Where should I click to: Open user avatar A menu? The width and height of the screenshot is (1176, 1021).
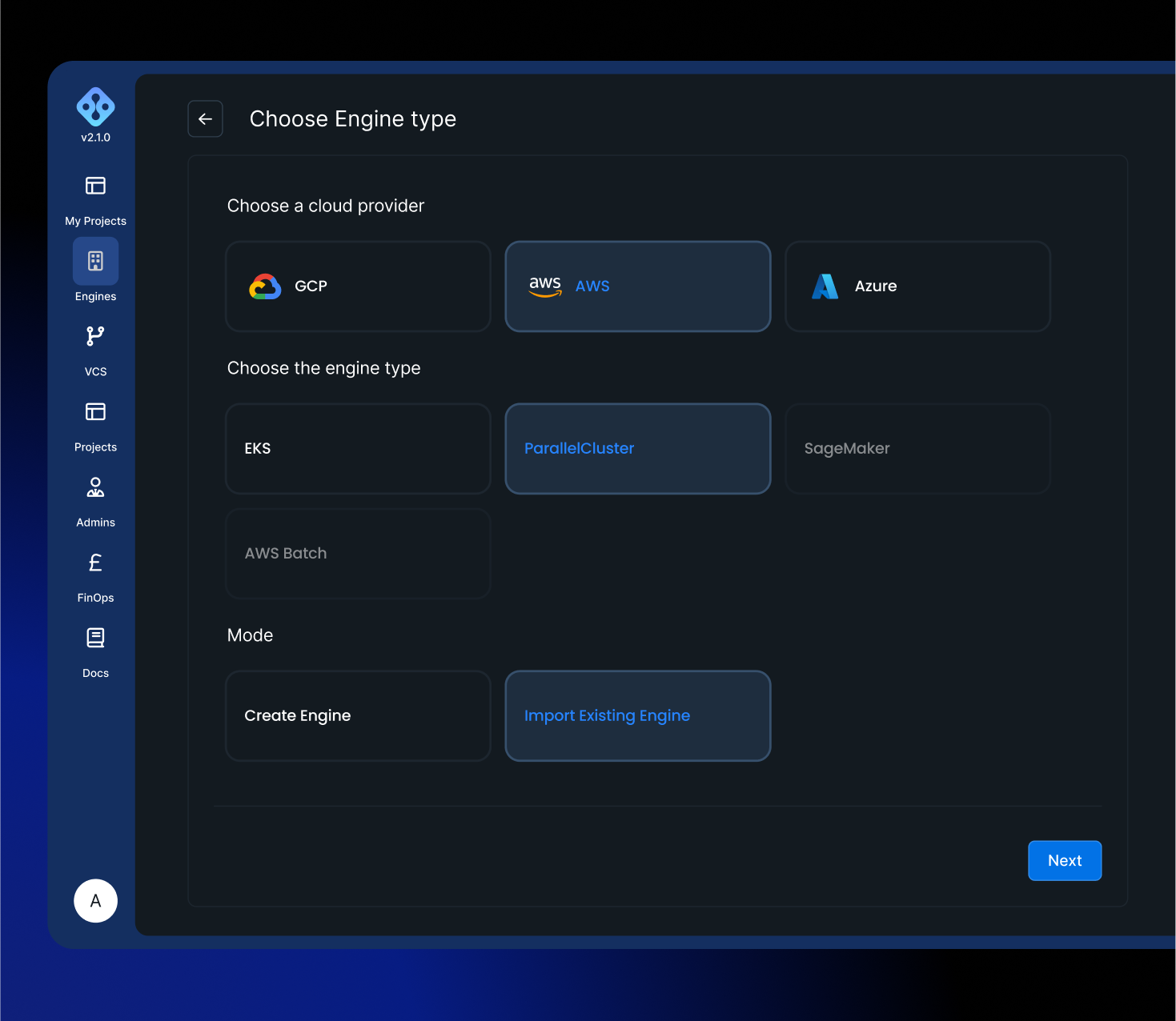(x=95, y=901)
